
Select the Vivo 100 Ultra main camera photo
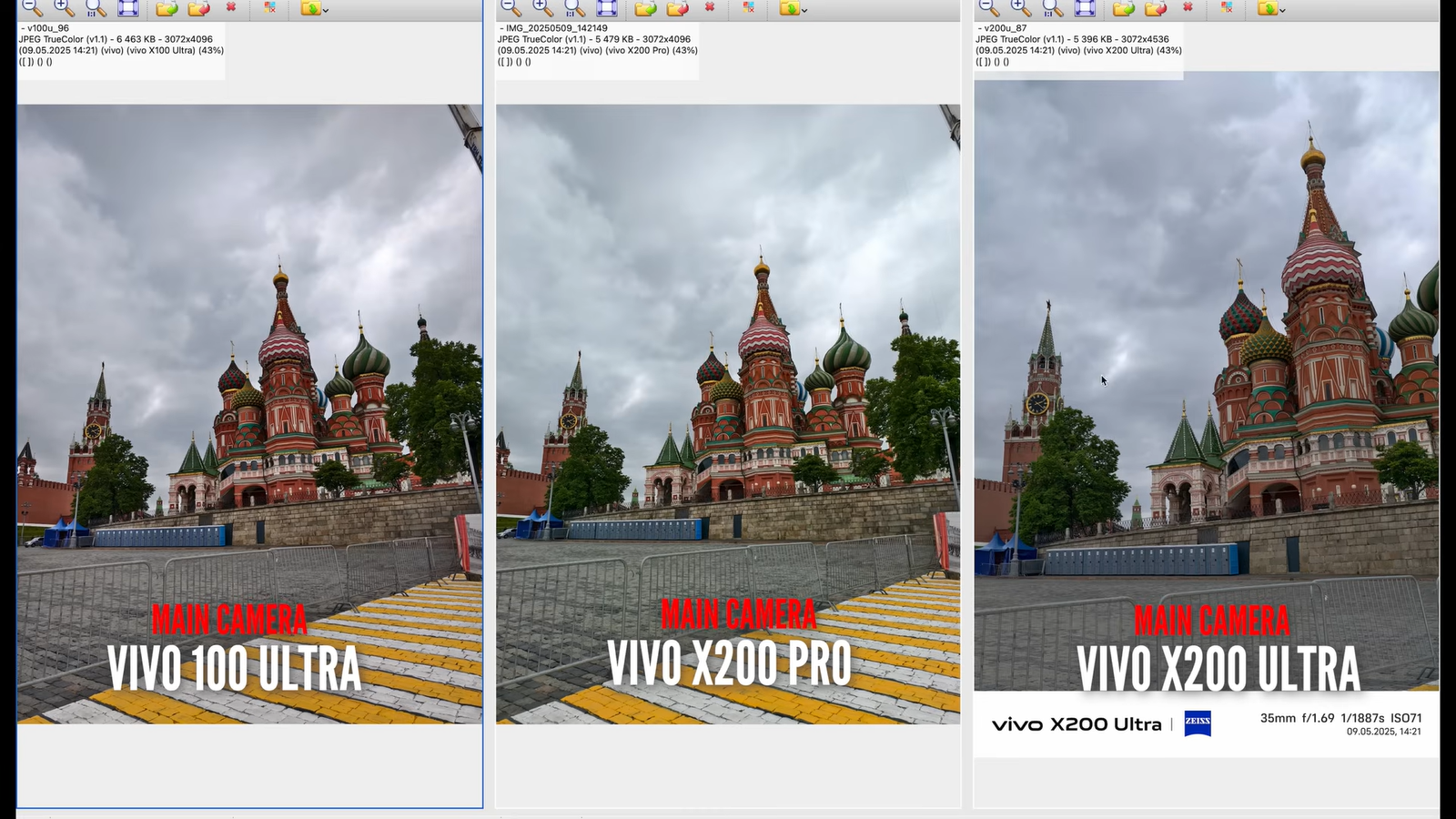(249, 414)
